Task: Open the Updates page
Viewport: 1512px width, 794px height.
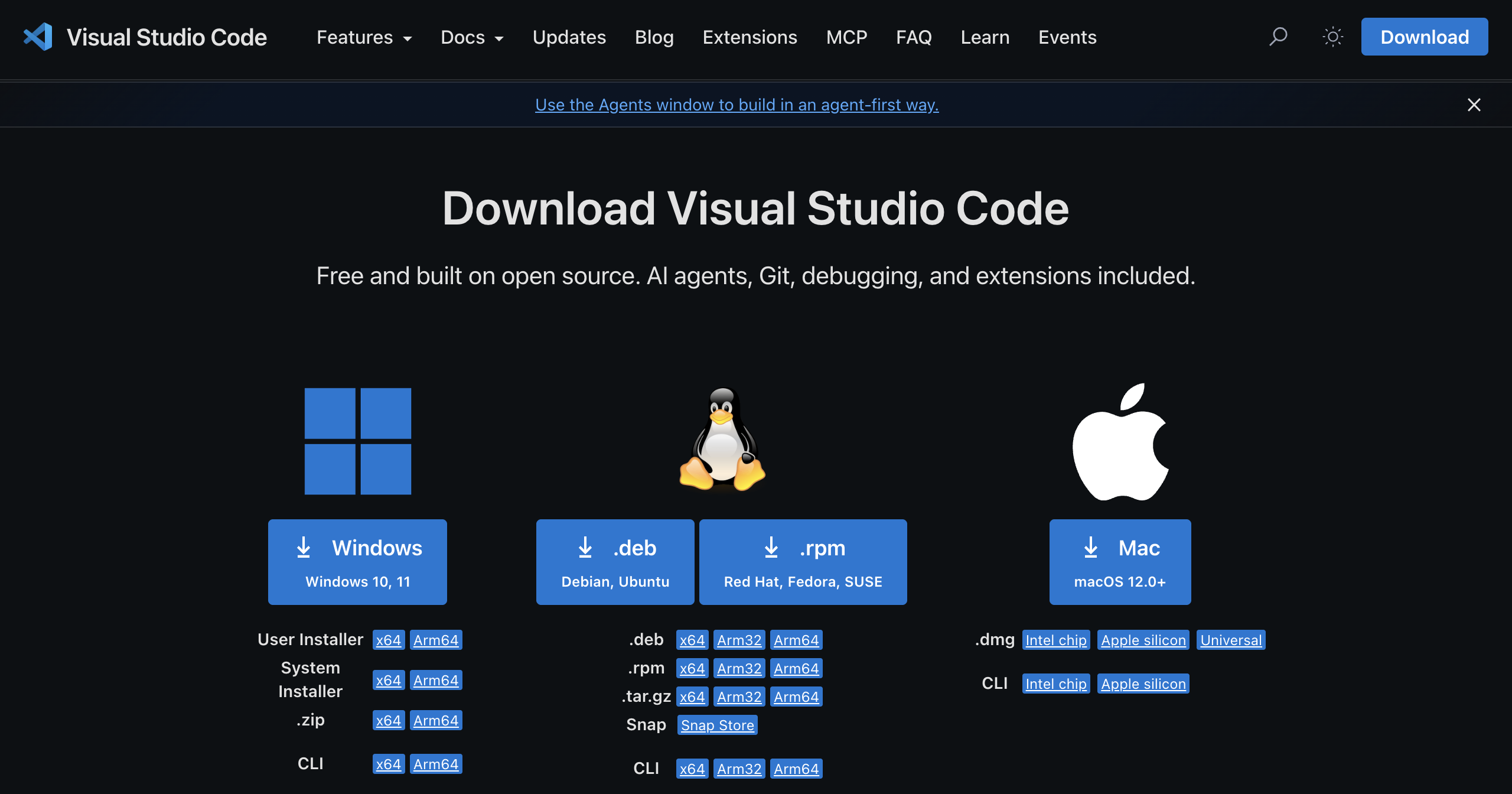Action: [569, 37]
